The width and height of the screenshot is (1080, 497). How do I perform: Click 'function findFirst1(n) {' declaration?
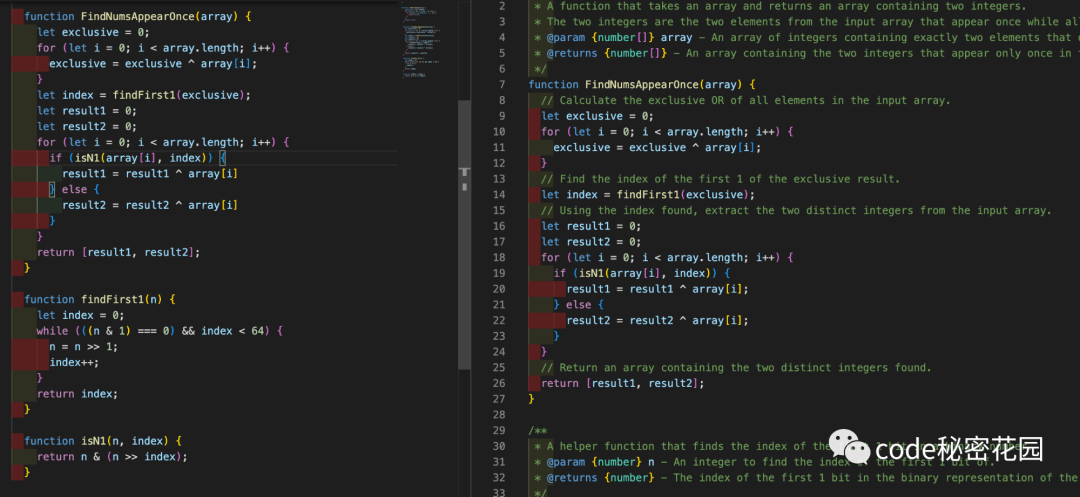101,299
